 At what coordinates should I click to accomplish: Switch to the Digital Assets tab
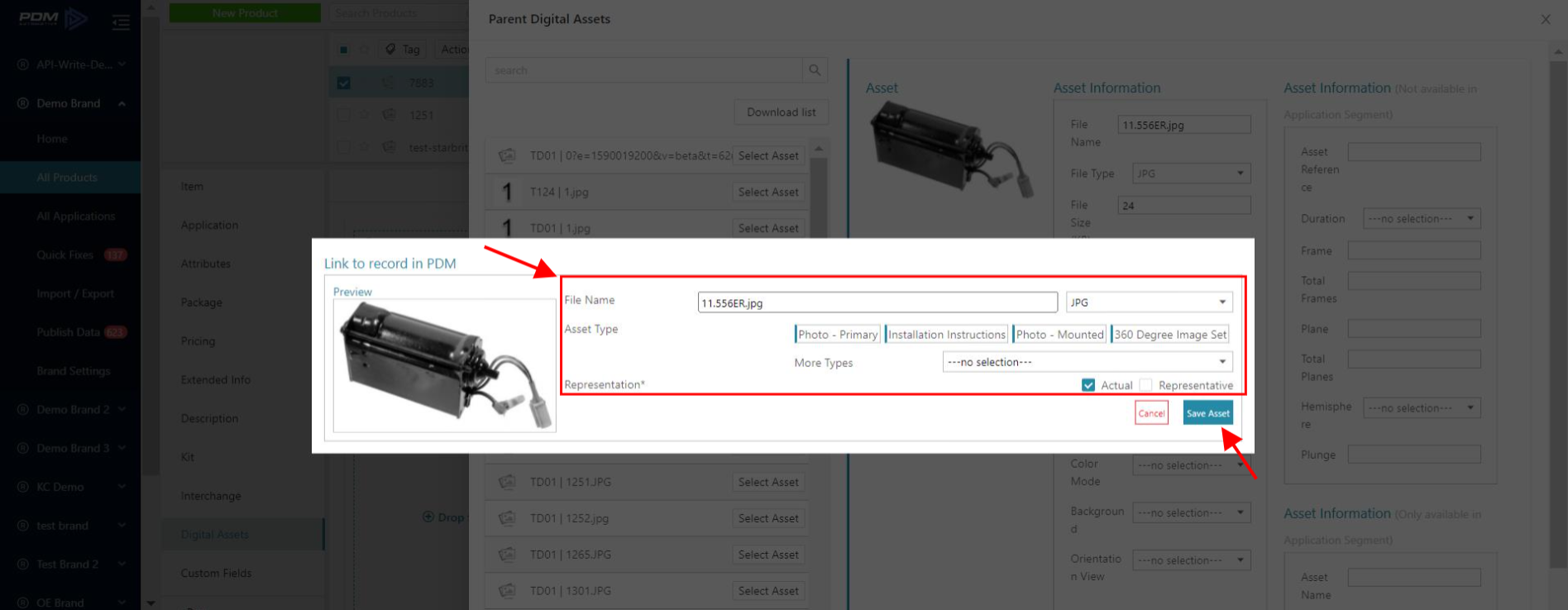point(242,535)
